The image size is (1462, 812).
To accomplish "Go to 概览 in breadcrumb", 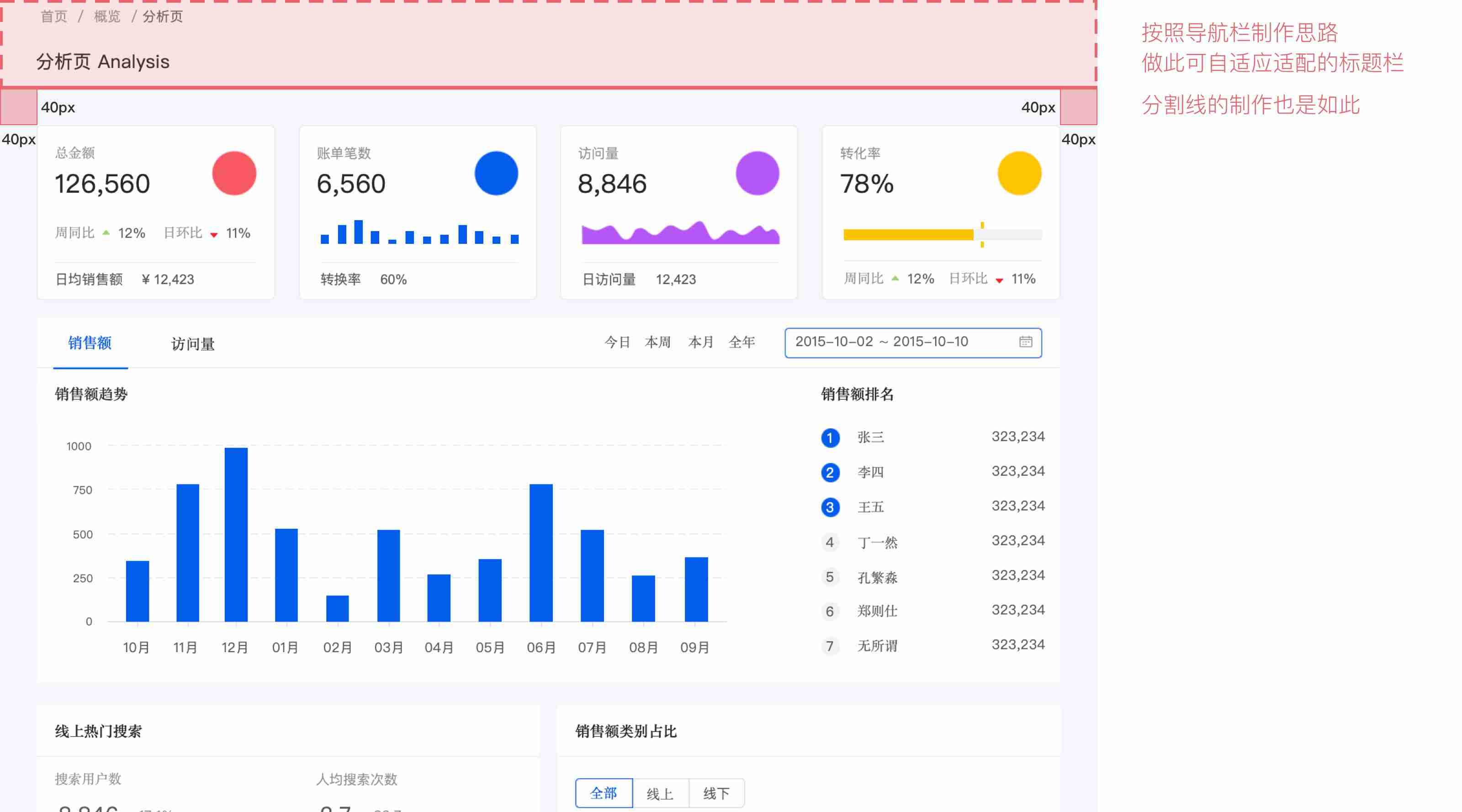I will [107, 16].
